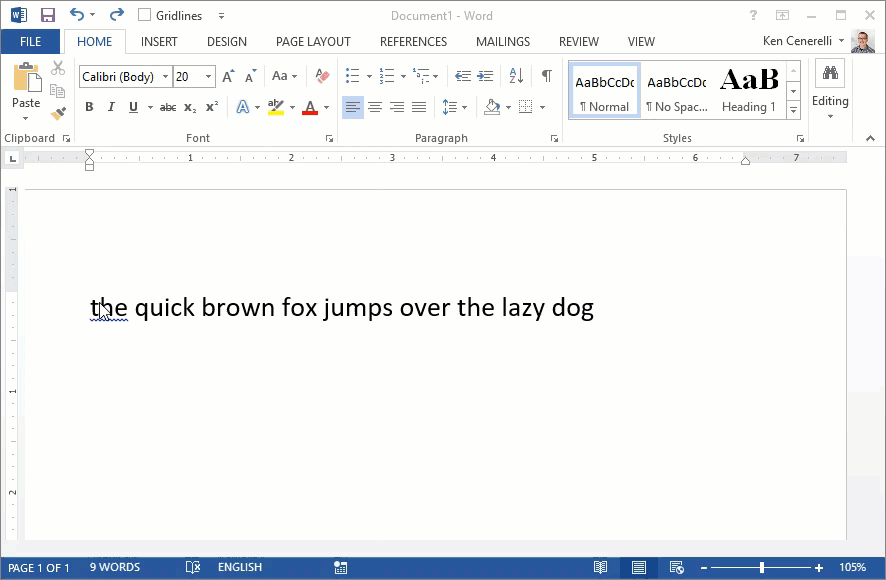Click the Clear All Formatting icon
This screenshot has height=580, width=886.
[x=322, y=76]
